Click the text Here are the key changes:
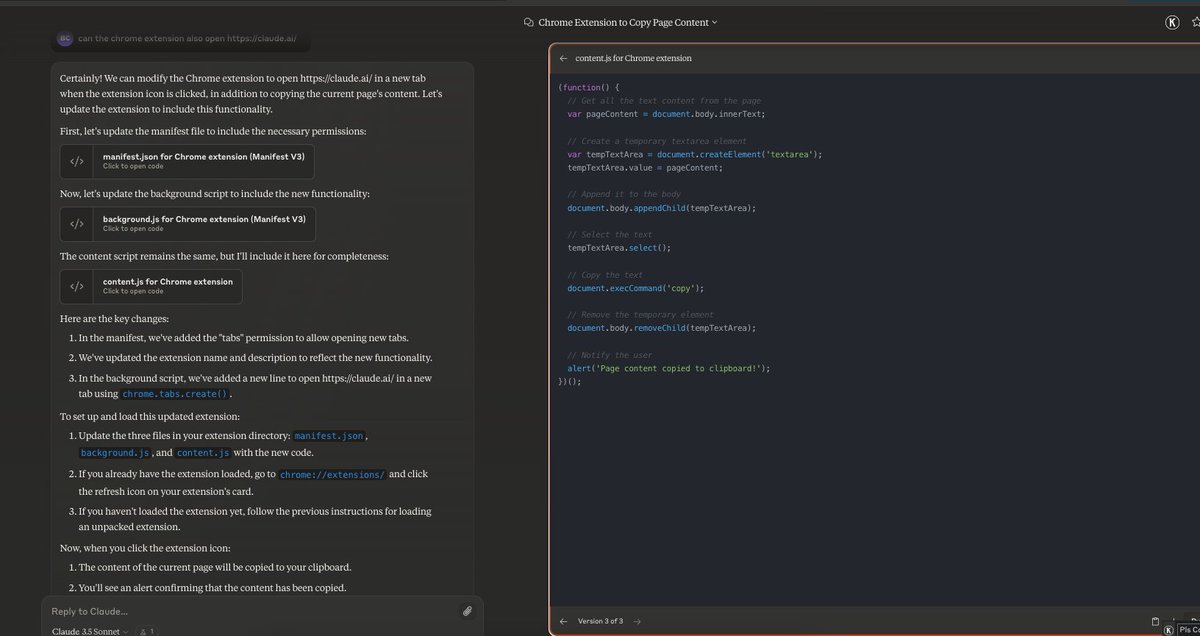This screenshot has height=636, width=1200. coord(114,318)
